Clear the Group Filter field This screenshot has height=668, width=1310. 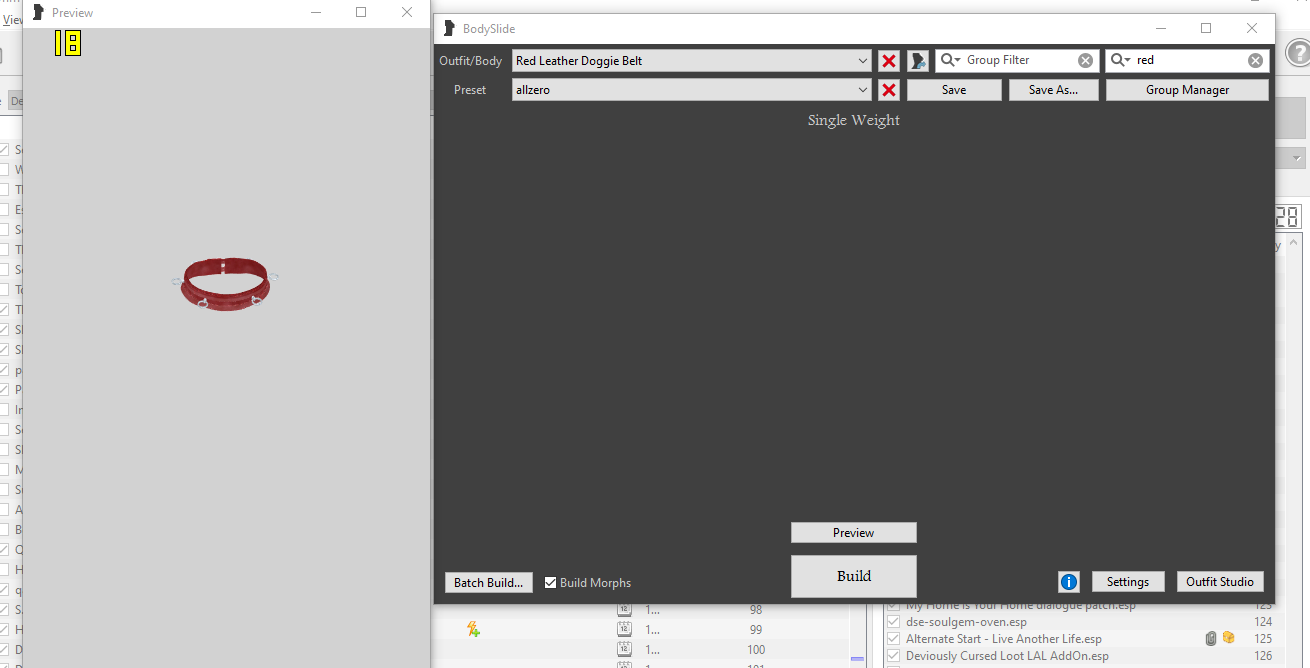pos(1085,61)
